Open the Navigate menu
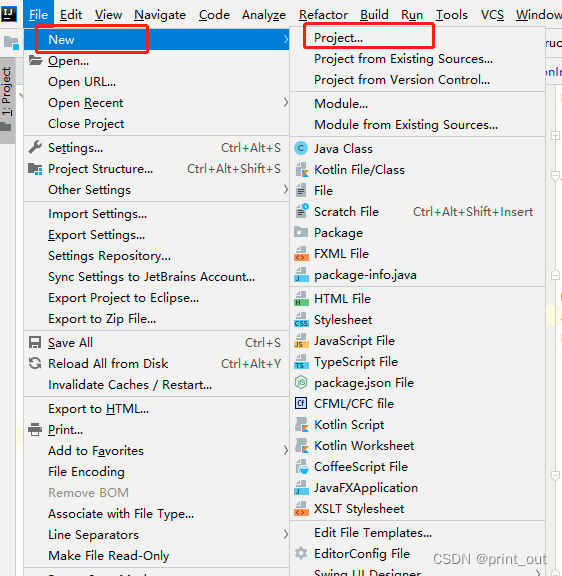 160,15
